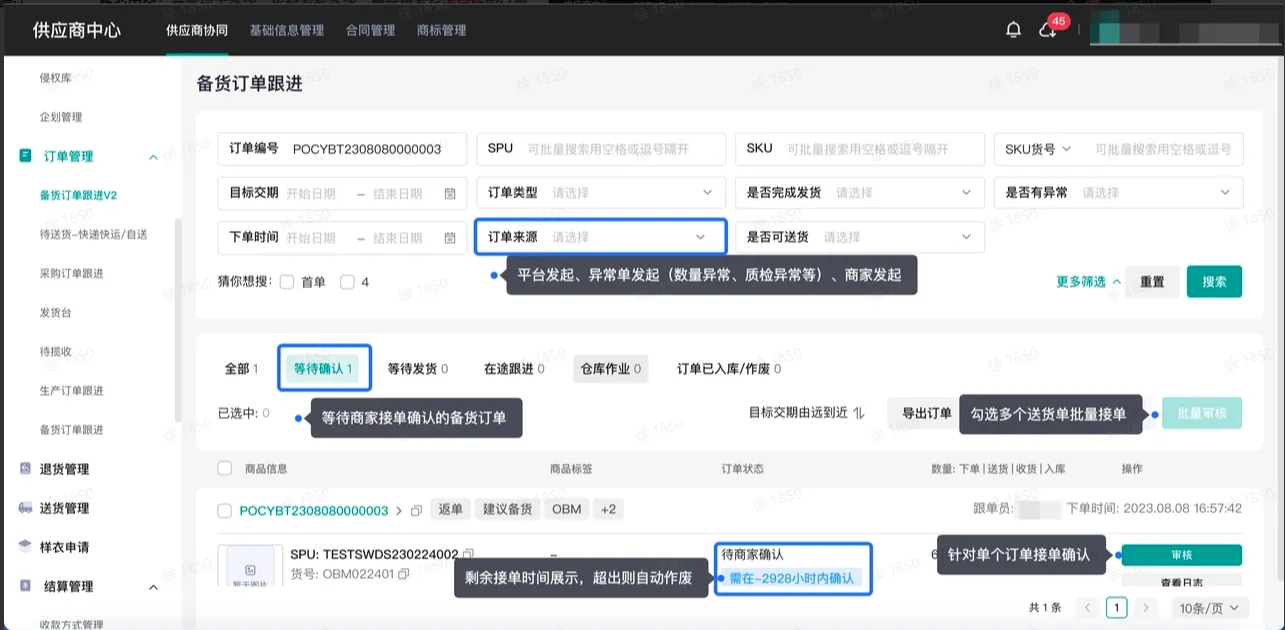The height and width of the screenshot is (630, 1285).
Task: Open 10条/页 page size dropdown
Action: (x=1210, y=608)
